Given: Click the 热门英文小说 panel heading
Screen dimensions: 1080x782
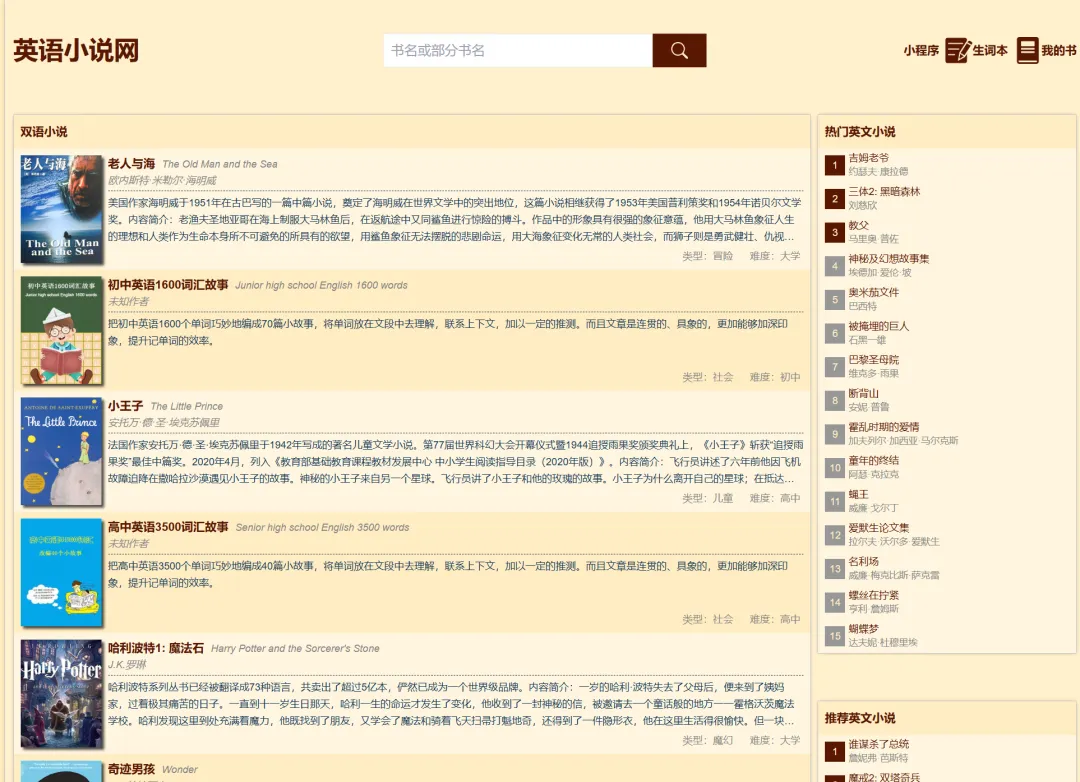Looking at the screenshot, I should pos(860,132).
